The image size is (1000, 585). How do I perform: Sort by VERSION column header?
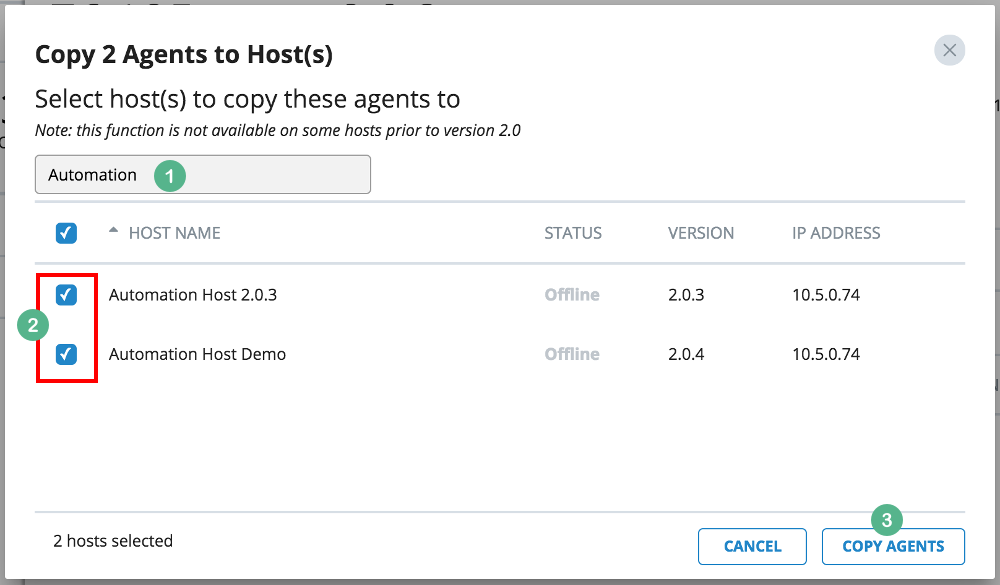[x=701, y=233]
